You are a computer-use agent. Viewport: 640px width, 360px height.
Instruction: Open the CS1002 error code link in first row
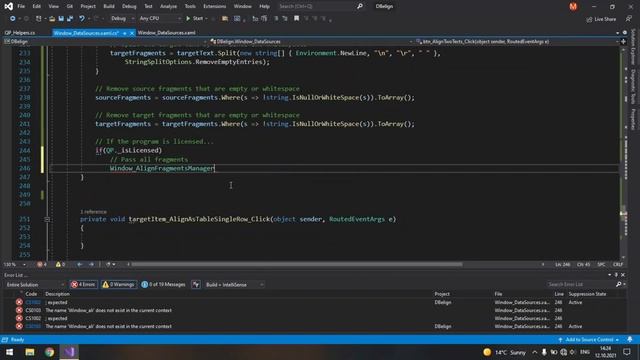click(x=33, y=302)
